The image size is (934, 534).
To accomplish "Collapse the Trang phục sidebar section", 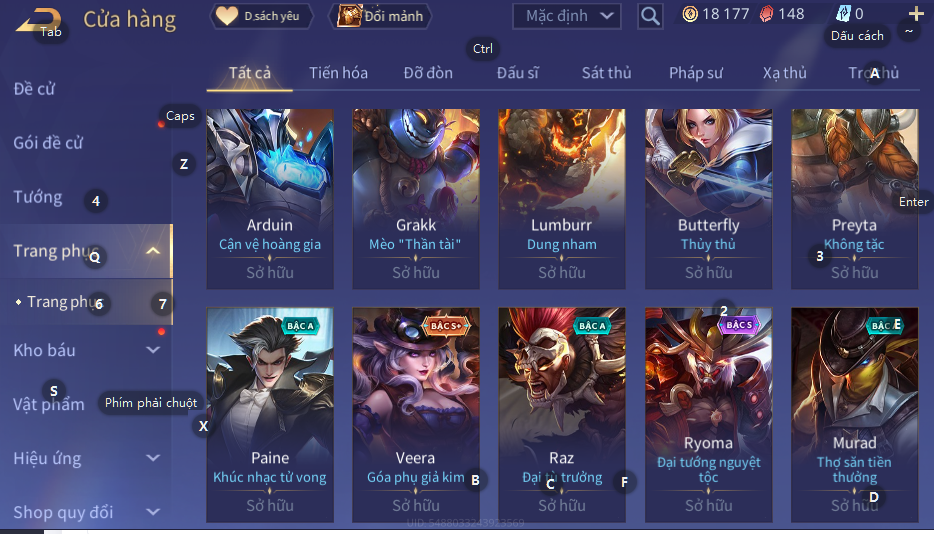I will [x=152, y=251].
